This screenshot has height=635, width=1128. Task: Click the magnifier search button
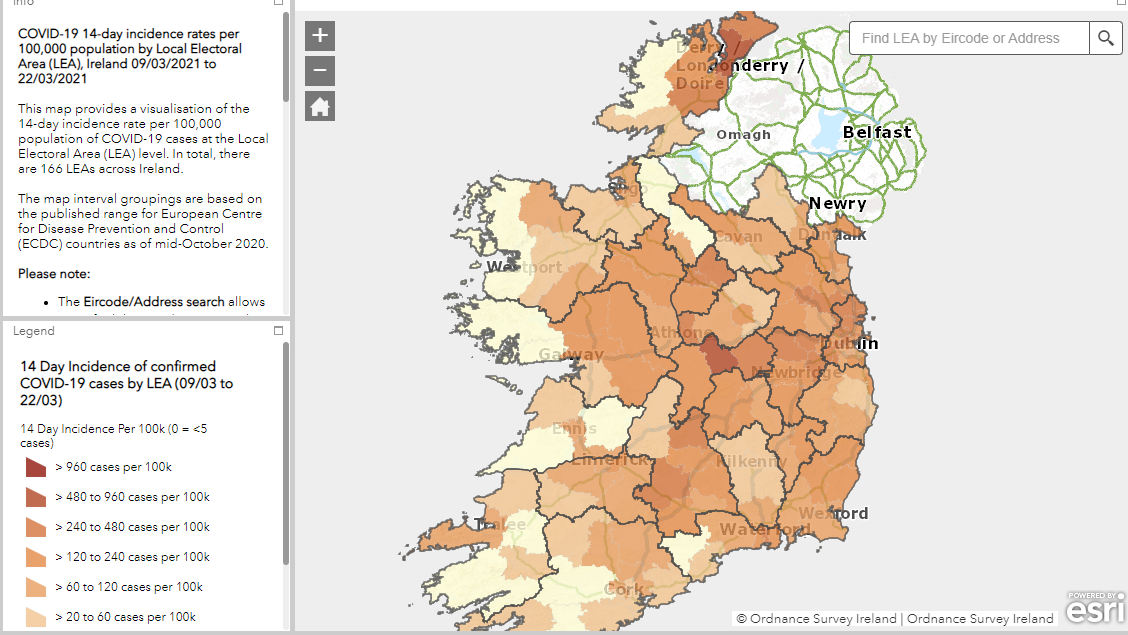(1105, 38)
